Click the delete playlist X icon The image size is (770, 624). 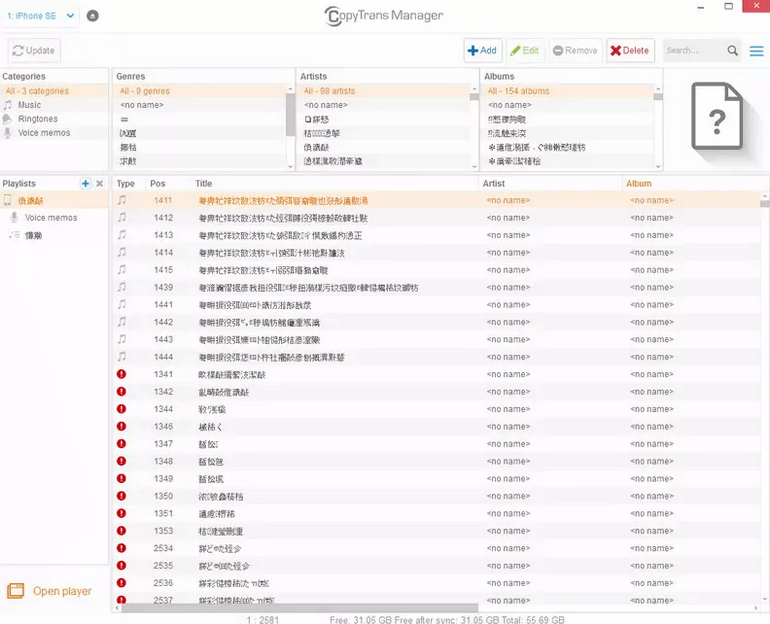pos(100,184)
